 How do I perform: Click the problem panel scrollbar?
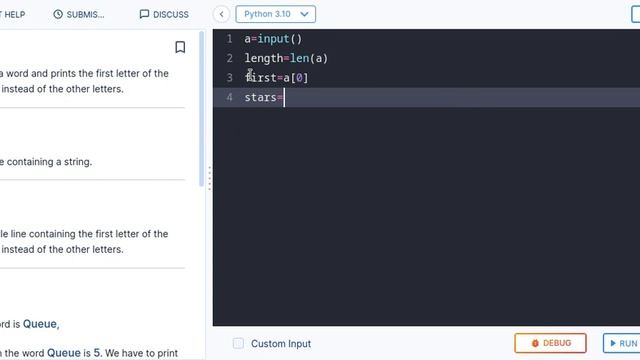(201, 109)
